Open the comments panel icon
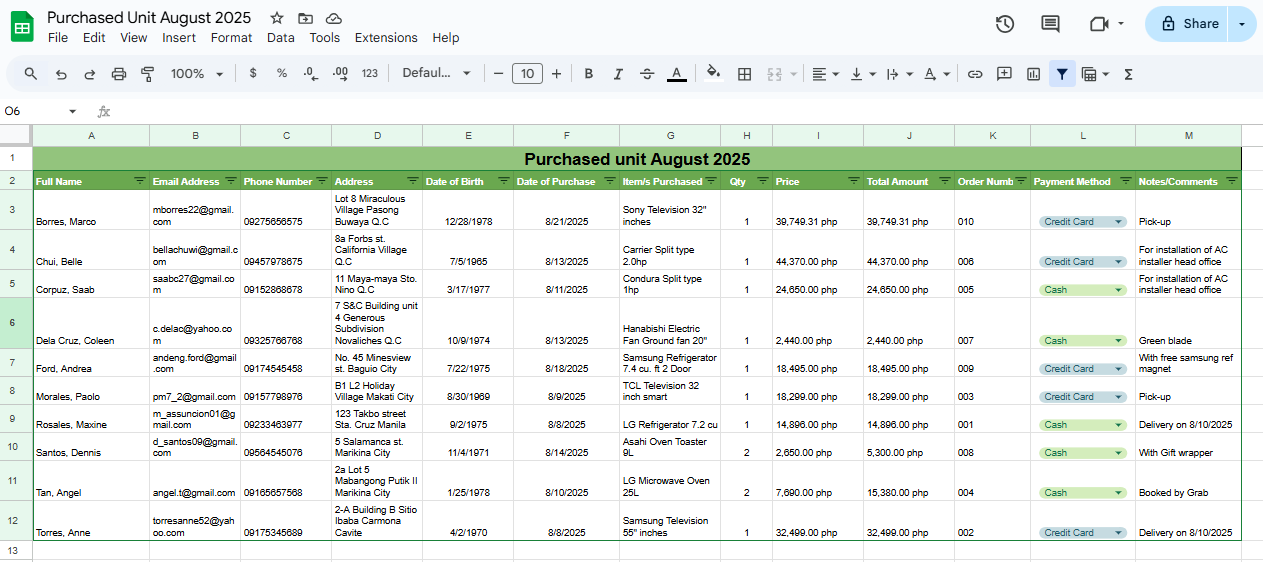 click(1050, 24)
